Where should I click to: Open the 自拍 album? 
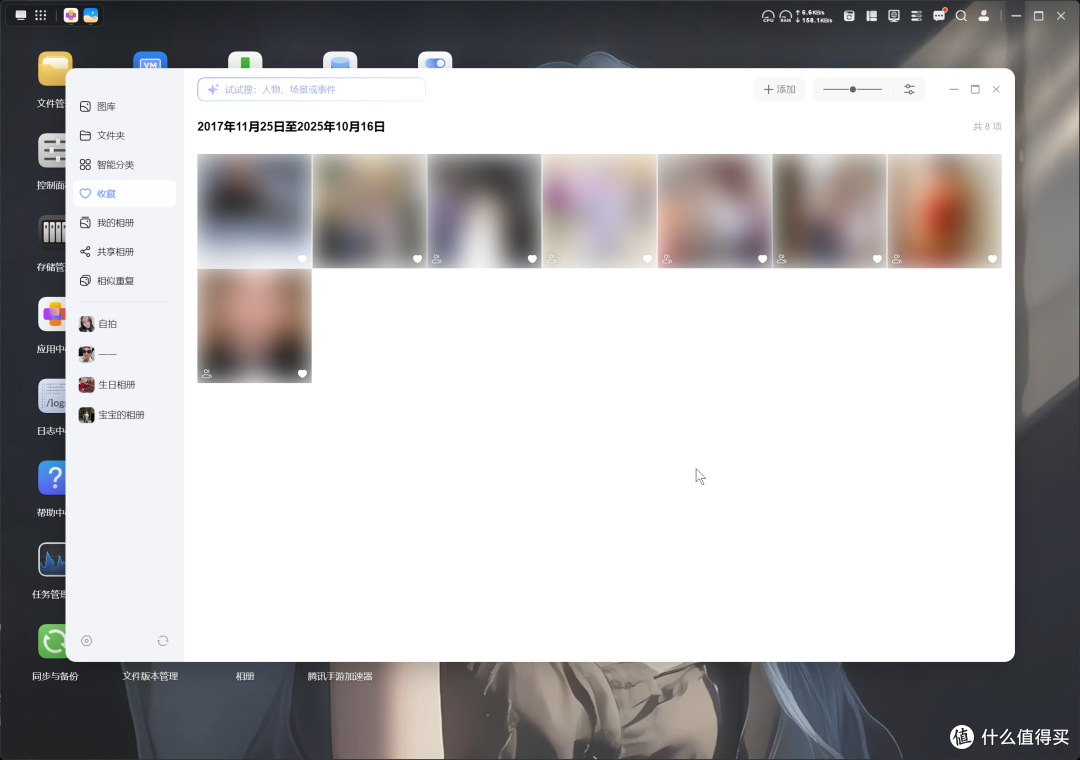coord(124,323)
